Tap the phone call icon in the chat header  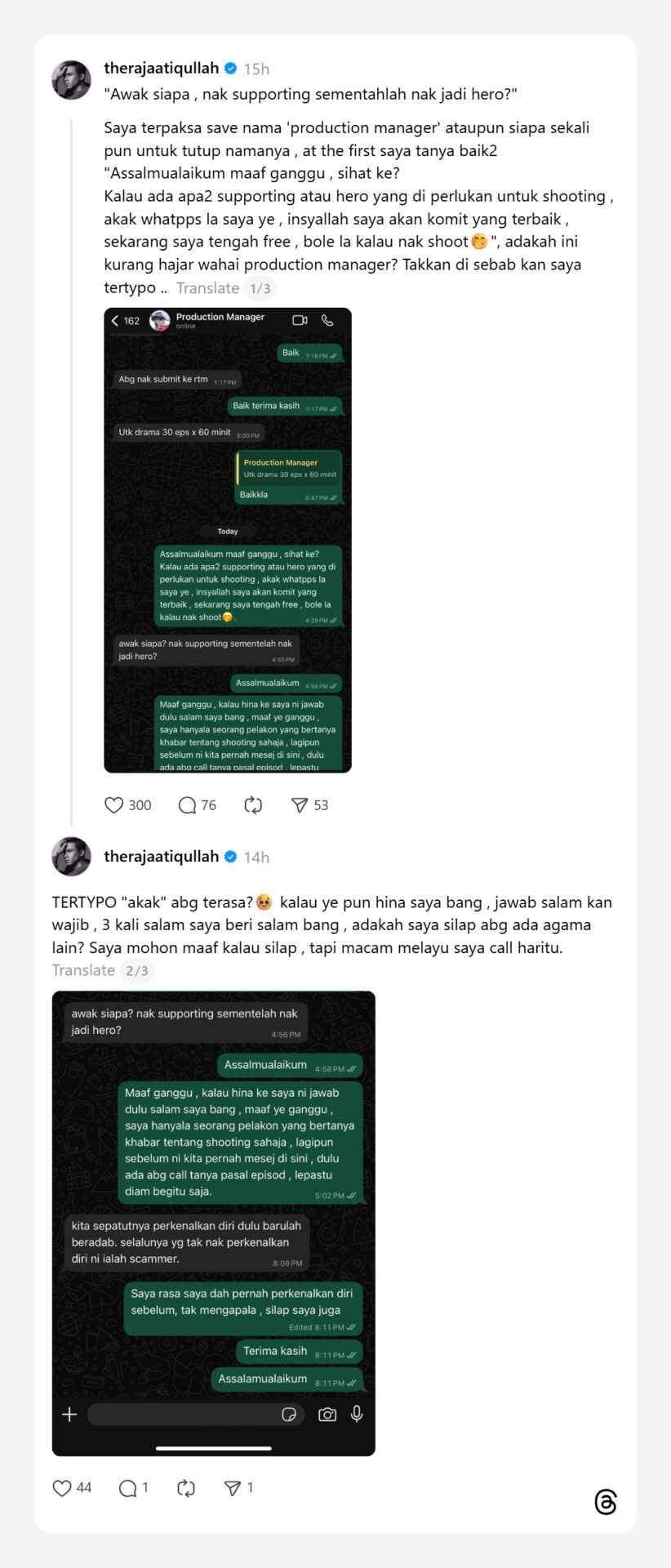(327, 320)
